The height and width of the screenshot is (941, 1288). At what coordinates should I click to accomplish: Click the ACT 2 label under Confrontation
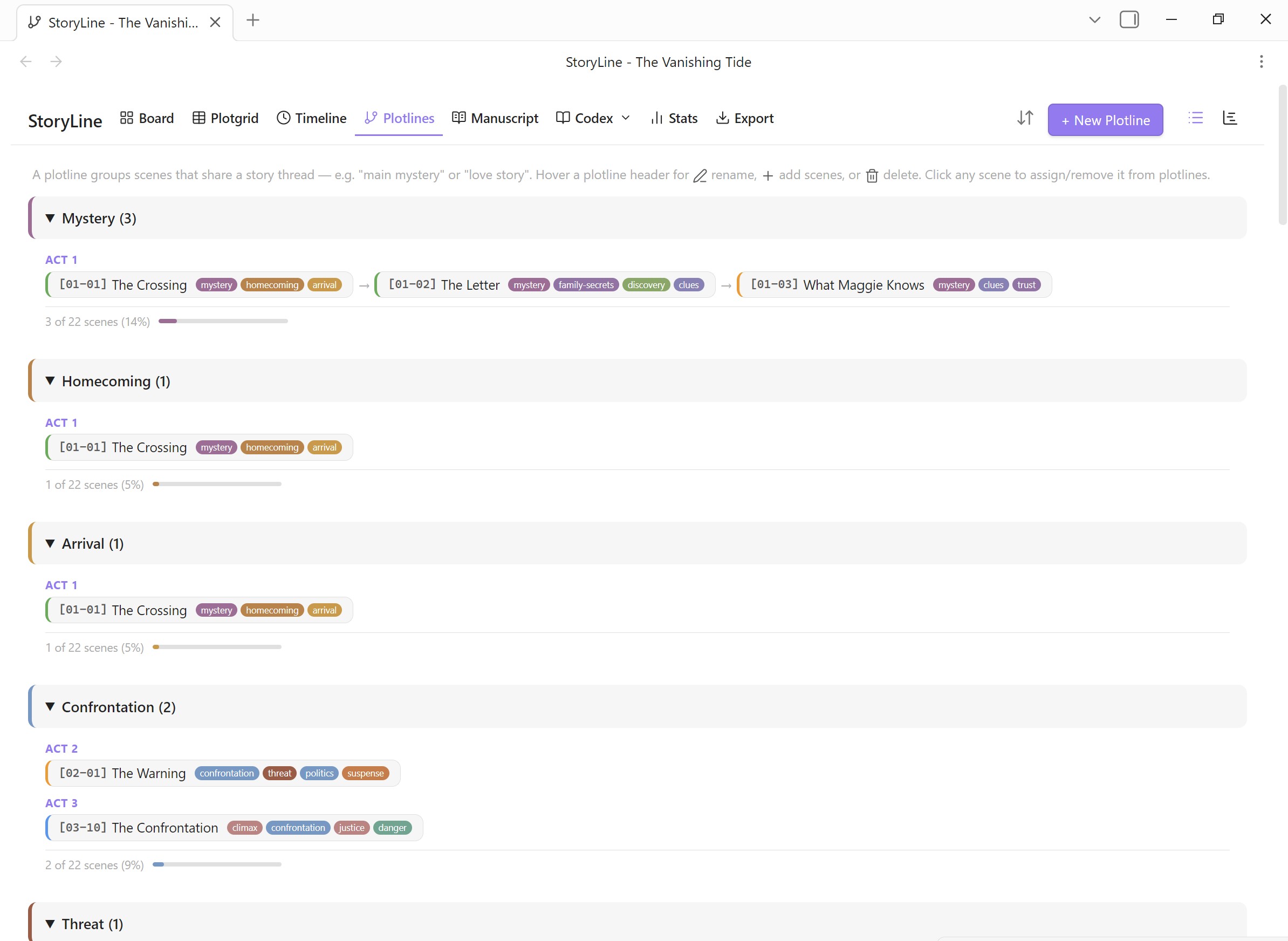[x=61, y=748]
